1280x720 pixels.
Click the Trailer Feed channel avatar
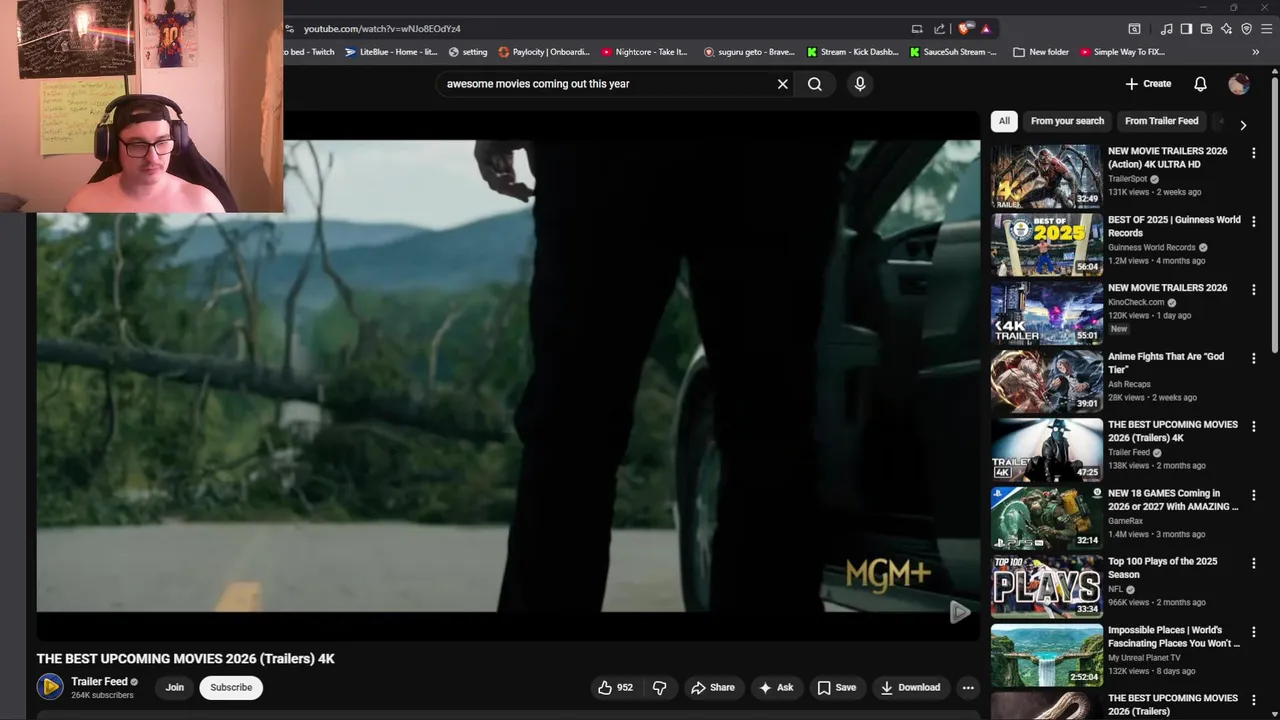point(50,687)
